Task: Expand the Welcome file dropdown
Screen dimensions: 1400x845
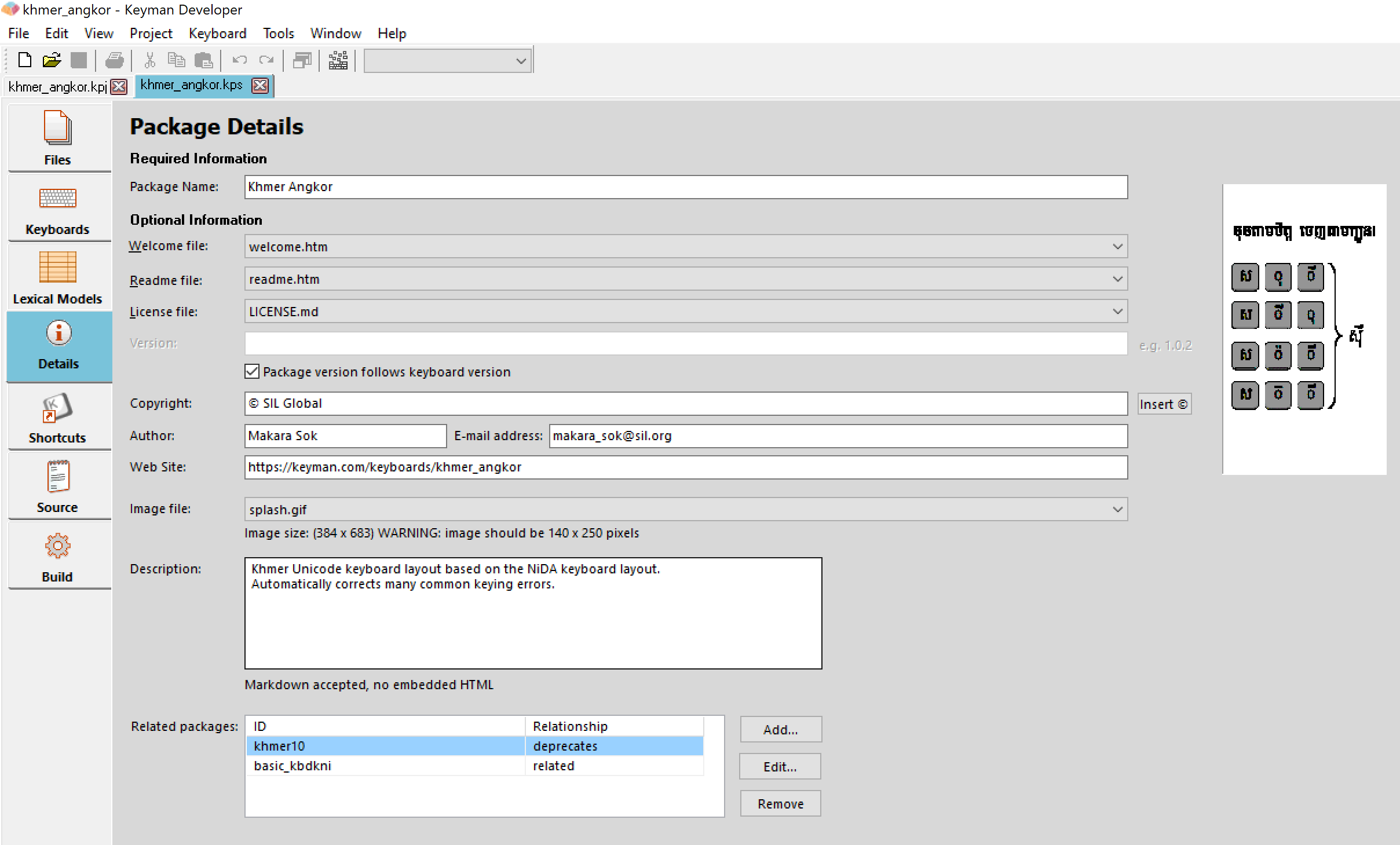Action: pos(1117,247)
